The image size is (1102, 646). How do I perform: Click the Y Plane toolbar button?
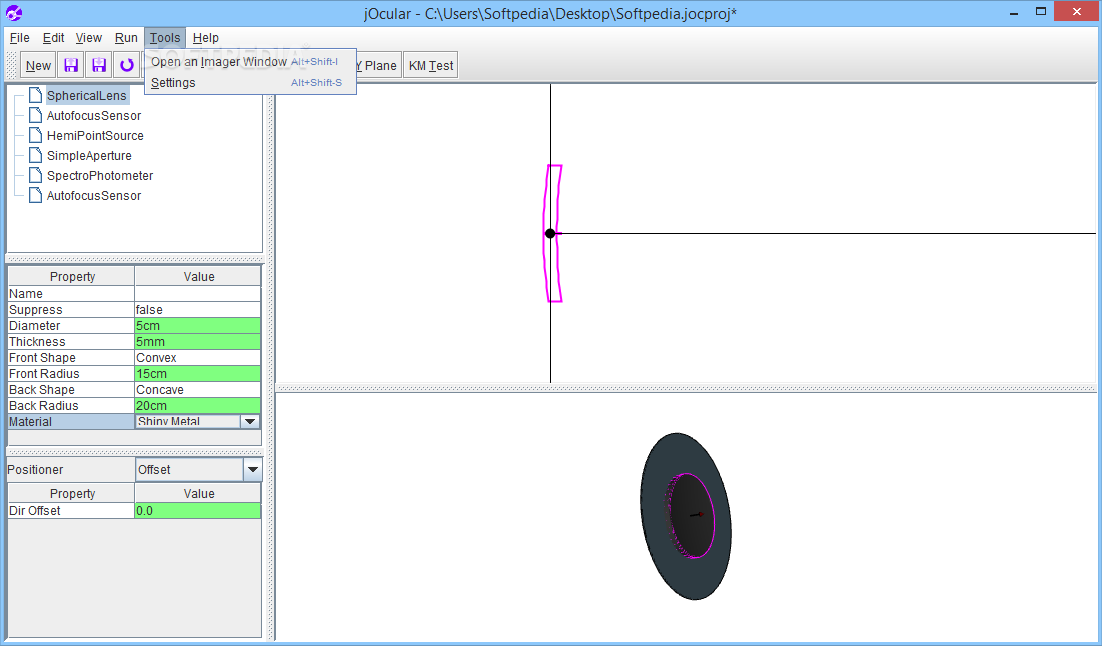380,65
